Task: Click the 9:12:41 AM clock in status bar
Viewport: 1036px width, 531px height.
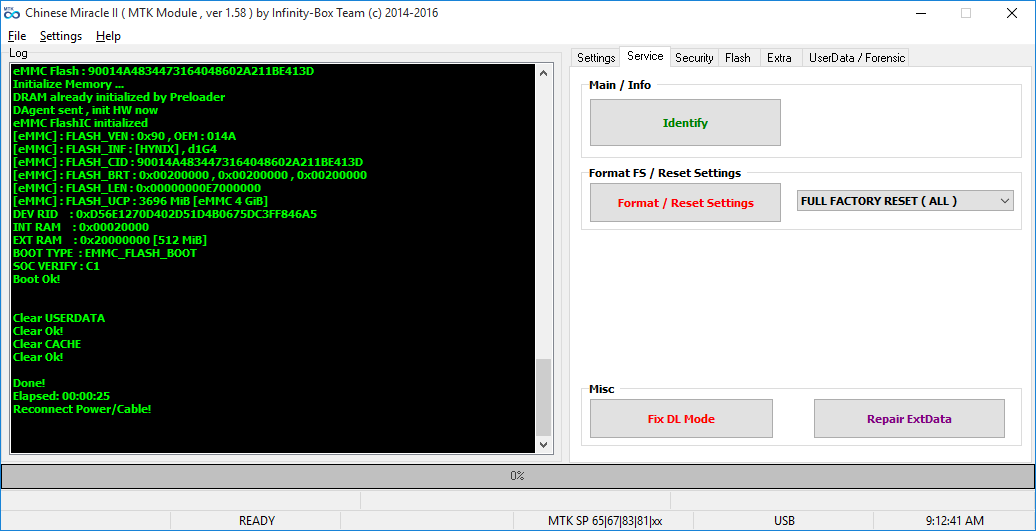Action: (x=955, y=521)
